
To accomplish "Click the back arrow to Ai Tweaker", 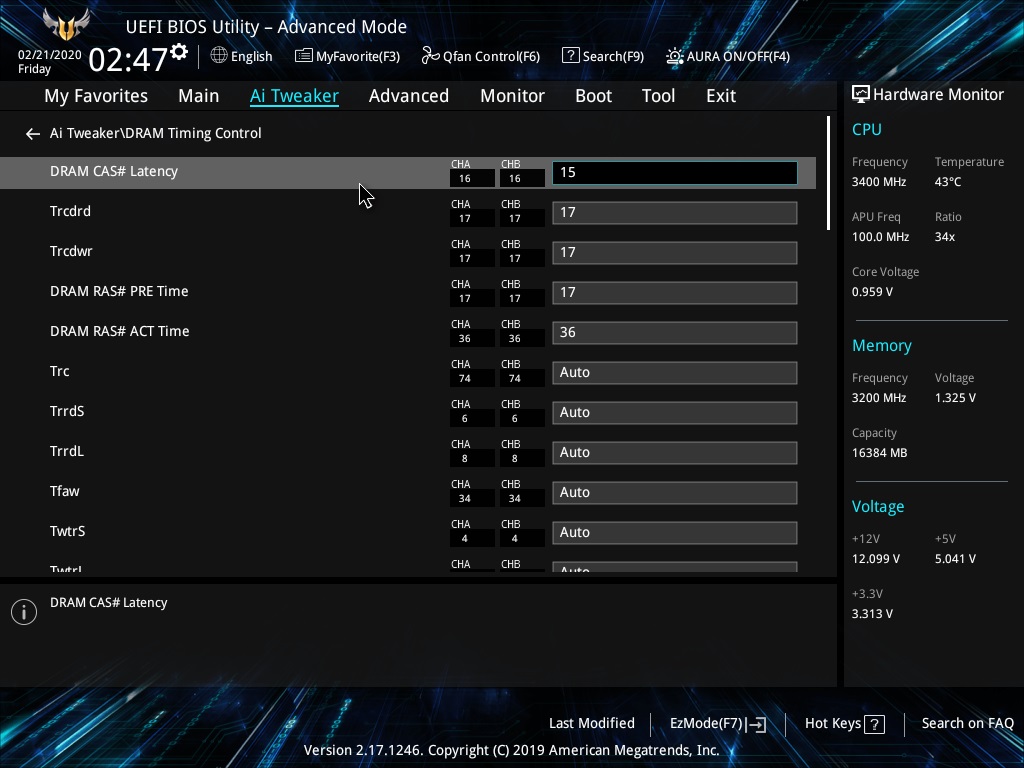I will pos(32,134).
